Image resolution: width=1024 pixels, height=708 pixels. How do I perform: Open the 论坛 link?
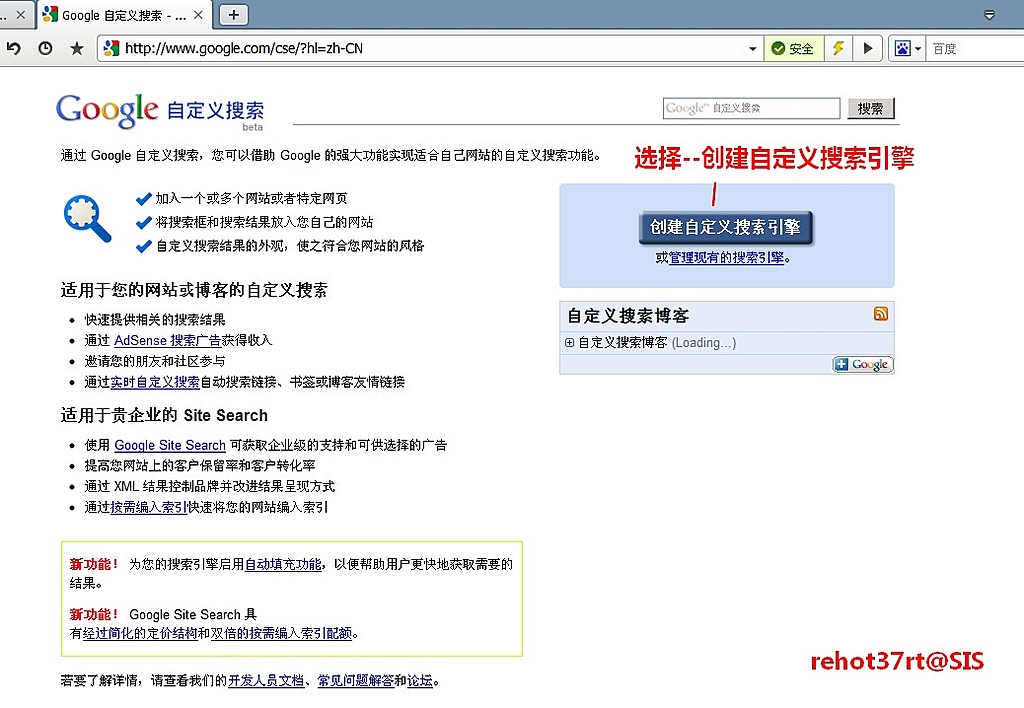click(420, 681)
